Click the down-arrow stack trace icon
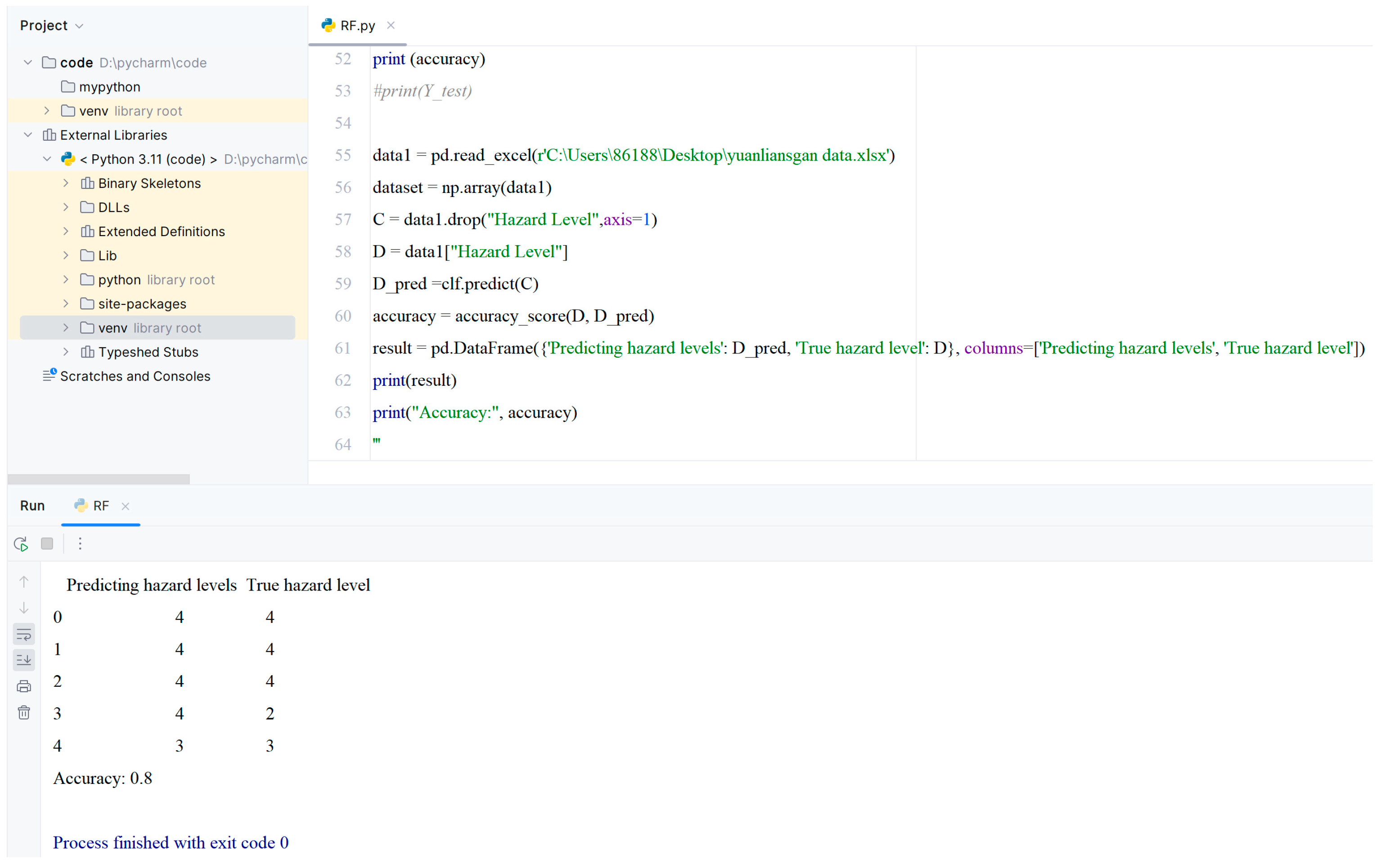1380x868 pixels. click(x=24, y=607)
